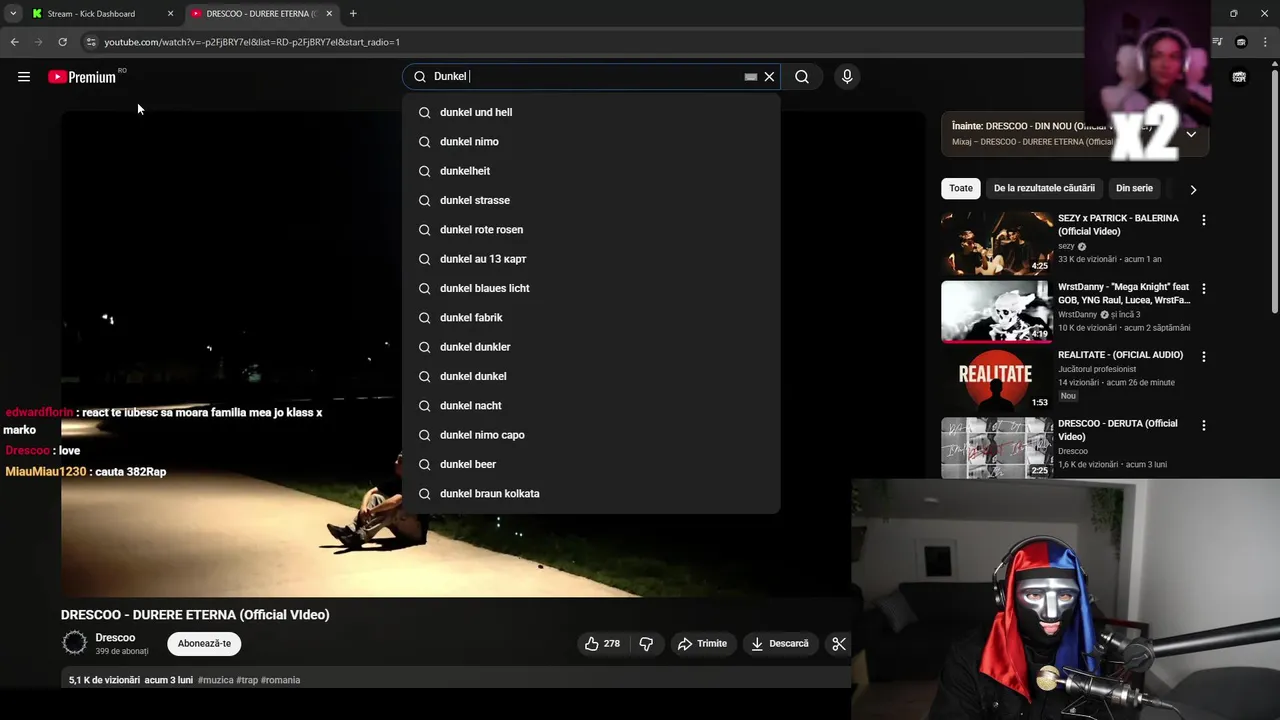Open options menu for BALERINA video
1280x720 pixels.
[x=1203, y=220]
